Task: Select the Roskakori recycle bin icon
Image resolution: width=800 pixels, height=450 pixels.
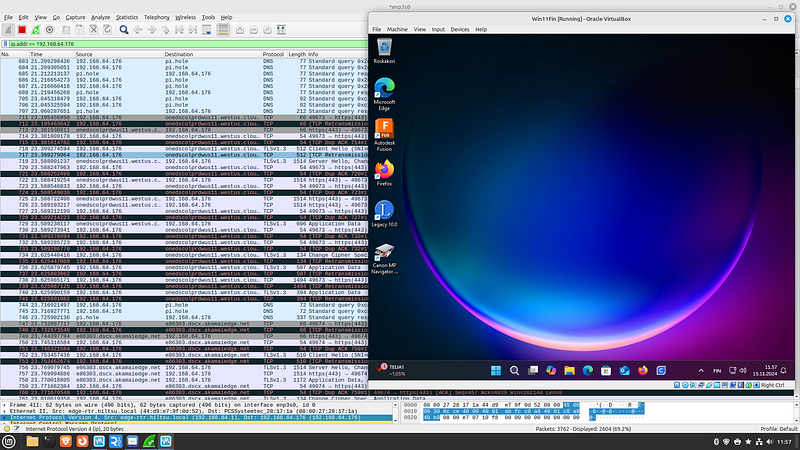Action: pyautogui.click(x=384, y=51)
